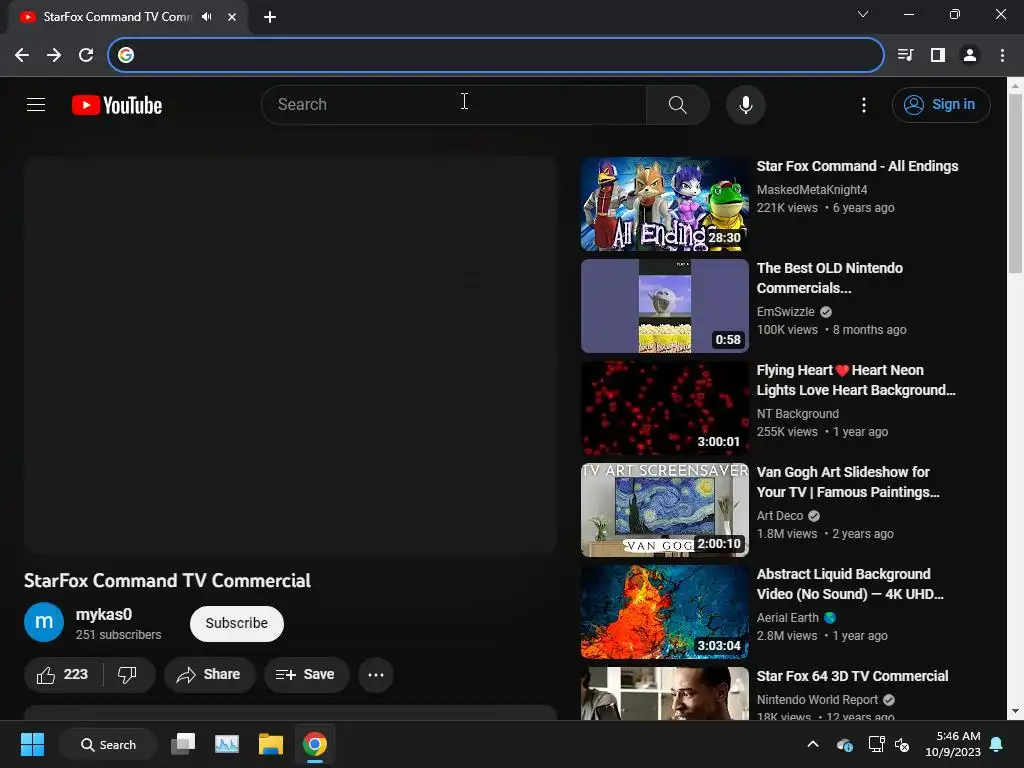Open monitoring app icon on taskbar

coord(227,744)
